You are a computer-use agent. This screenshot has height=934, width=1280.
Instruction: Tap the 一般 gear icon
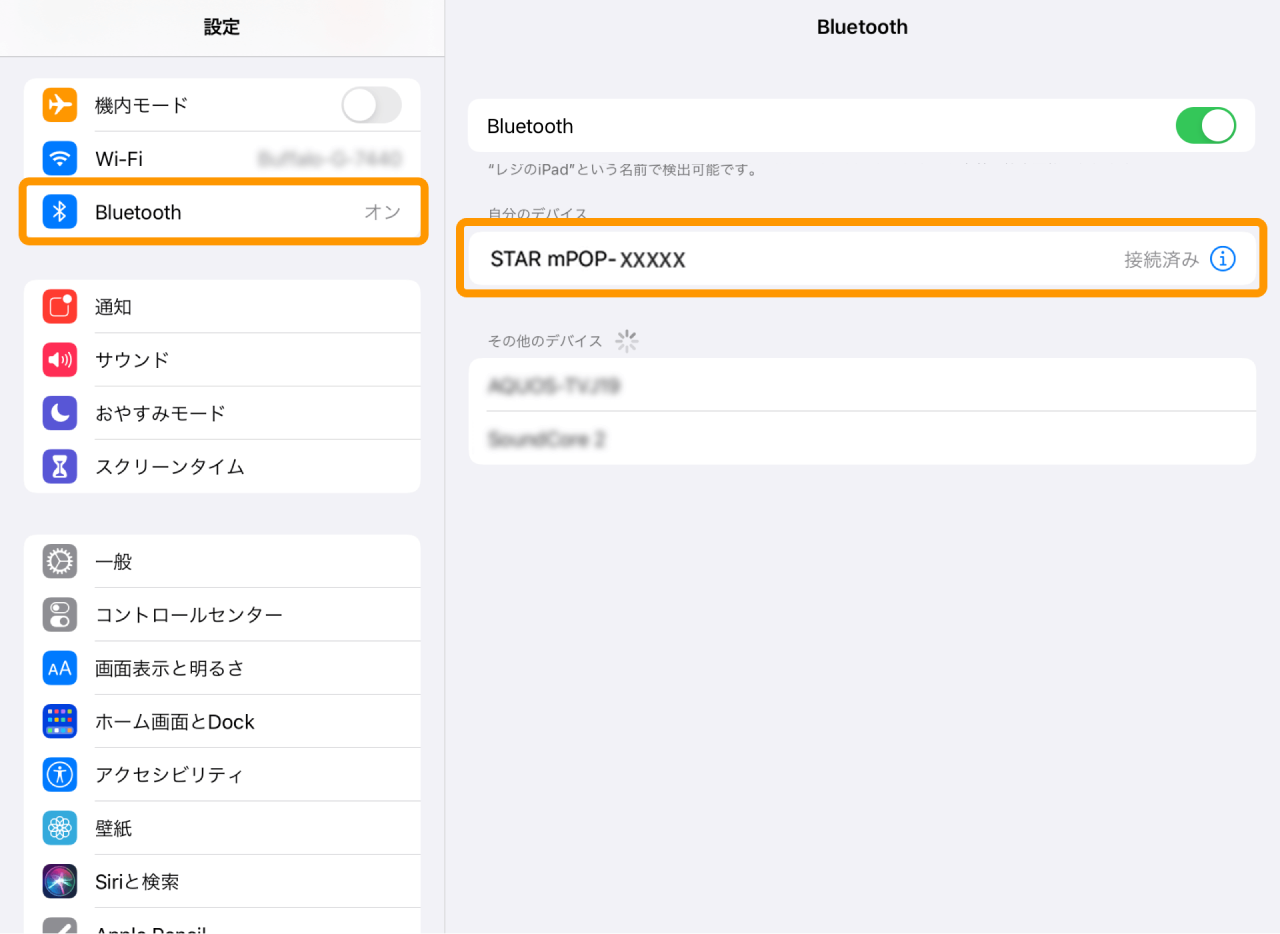(x=60, y=561)
